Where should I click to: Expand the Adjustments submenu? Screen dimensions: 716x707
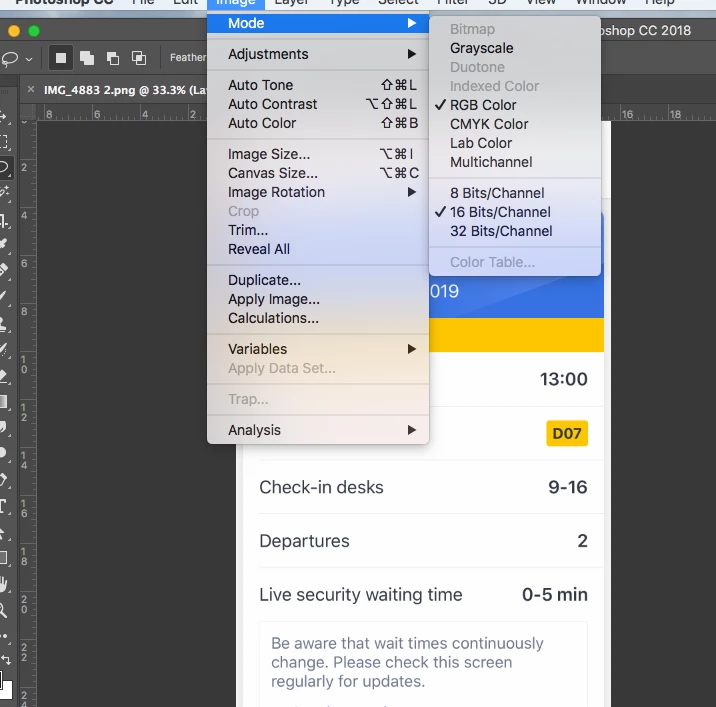pyautogui.click(x=318, y=54)
